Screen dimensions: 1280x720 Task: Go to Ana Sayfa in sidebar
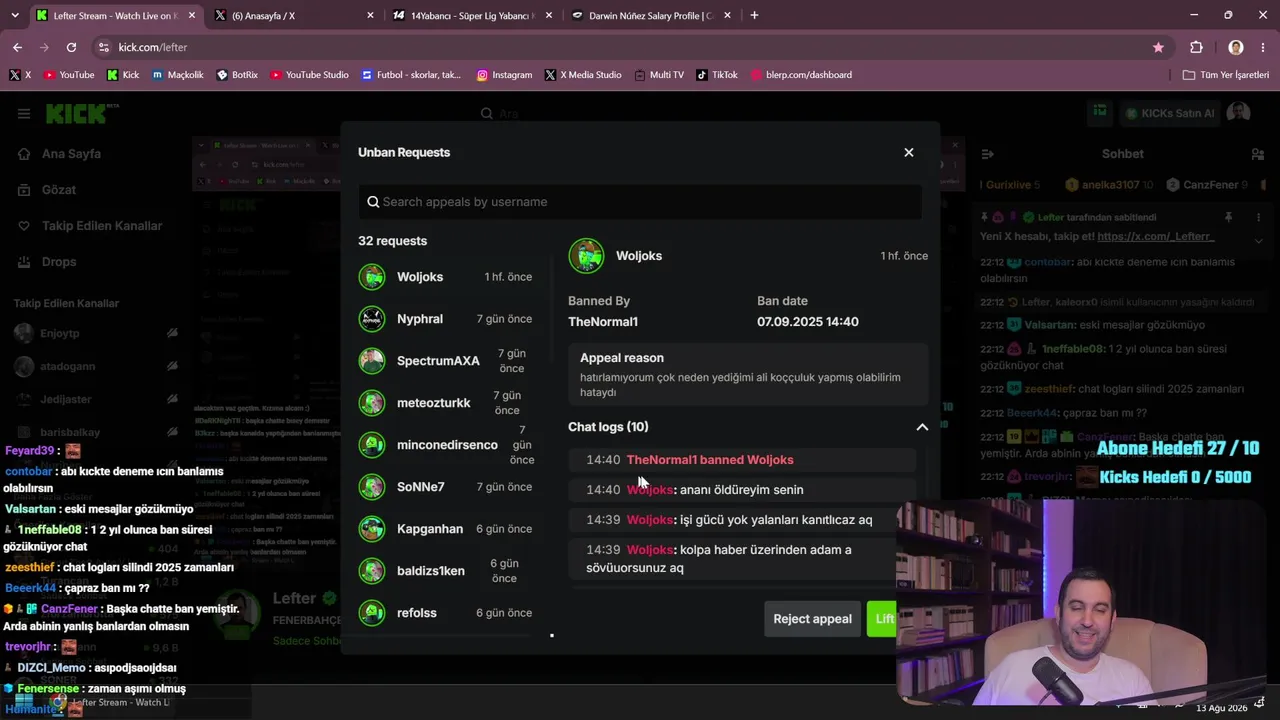coord(71,154)
